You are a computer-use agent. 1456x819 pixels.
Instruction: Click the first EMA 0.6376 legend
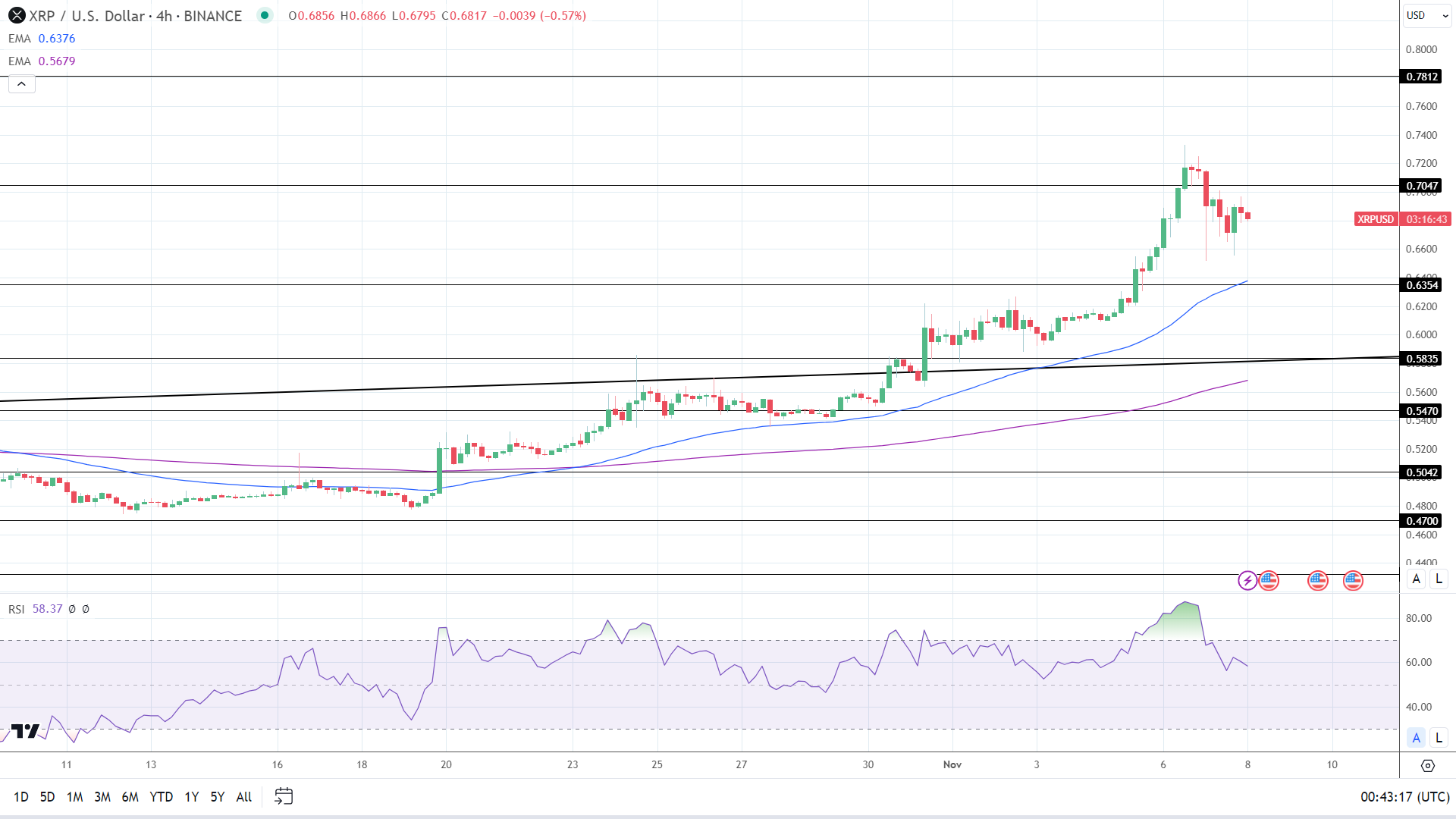click(x=42, y=39)
